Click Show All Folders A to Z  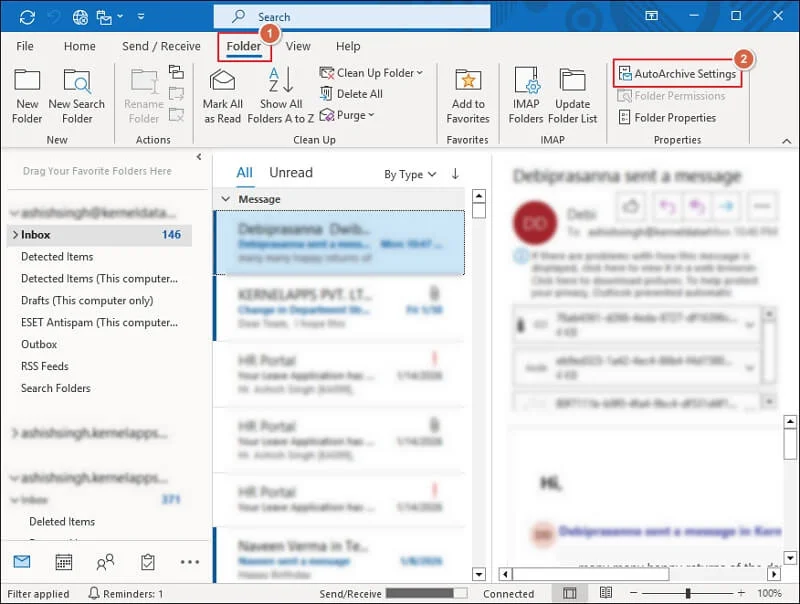pos(280,82)
